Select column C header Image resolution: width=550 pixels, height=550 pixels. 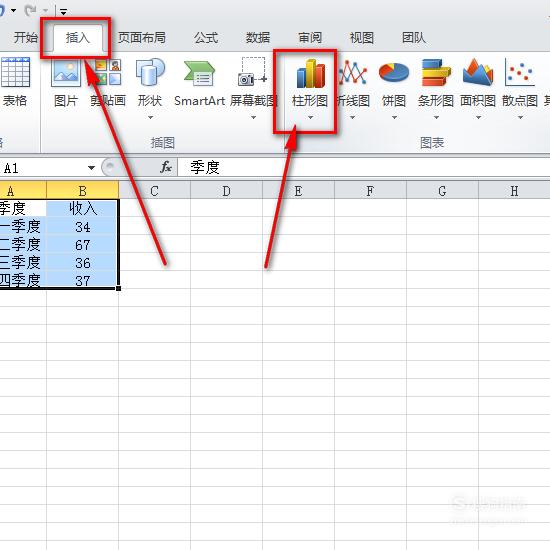click(155, 190)
